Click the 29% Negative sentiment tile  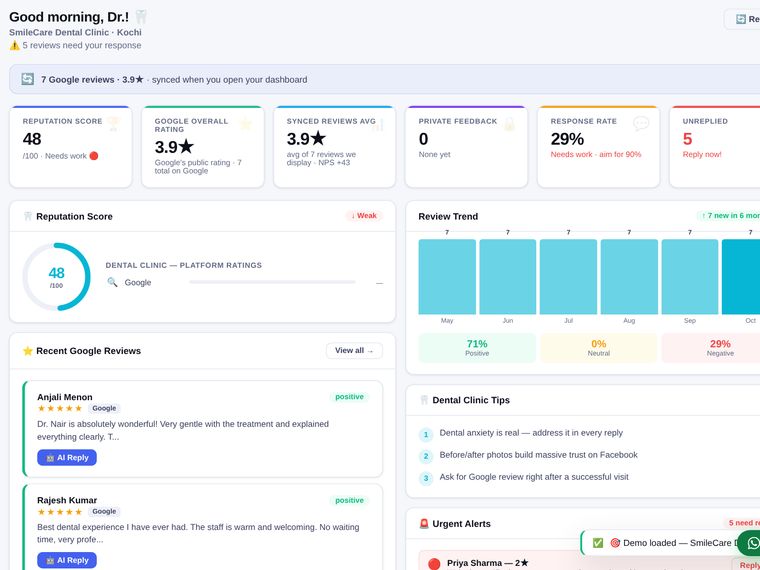point(711,348)
